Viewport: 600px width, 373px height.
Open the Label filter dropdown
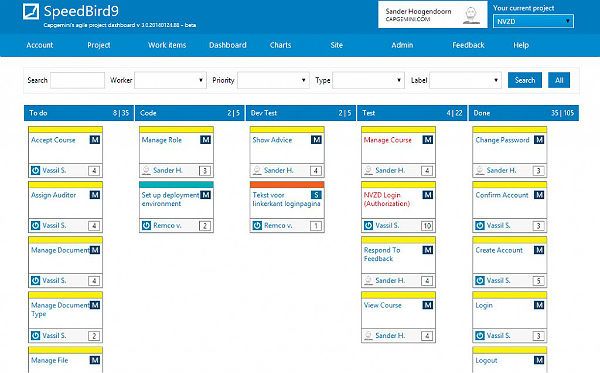coord(465,80)
